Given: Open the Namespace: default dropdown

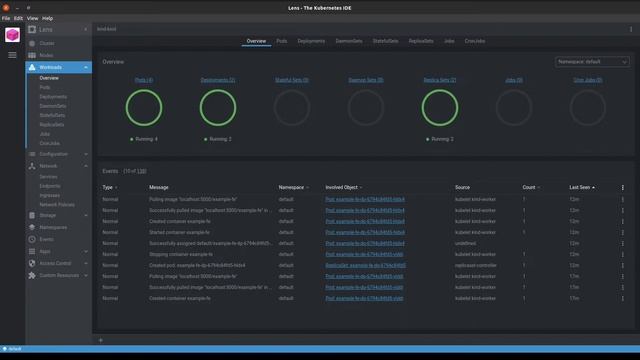Looking at the screenshot, I should [592, 62].
